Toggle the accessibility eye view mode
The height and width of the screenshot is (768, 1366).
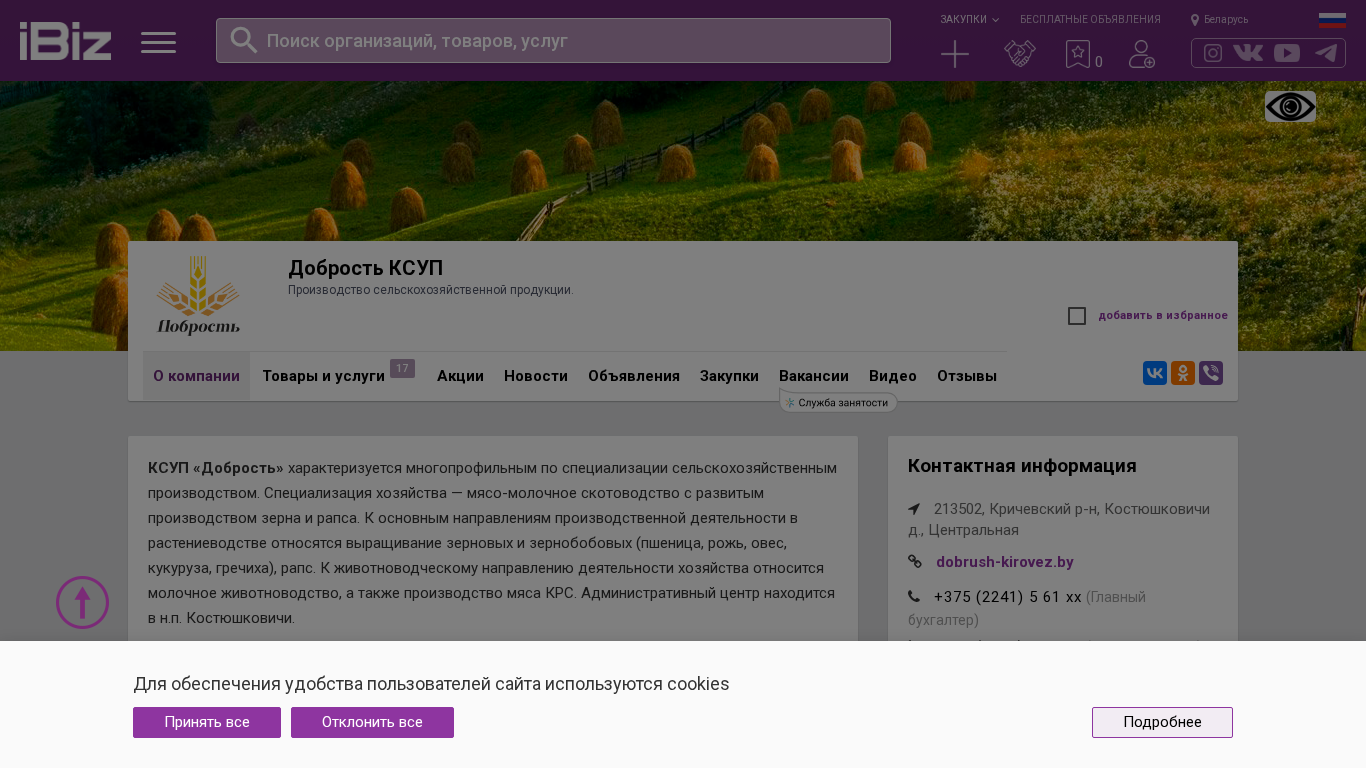point(1290,107)
